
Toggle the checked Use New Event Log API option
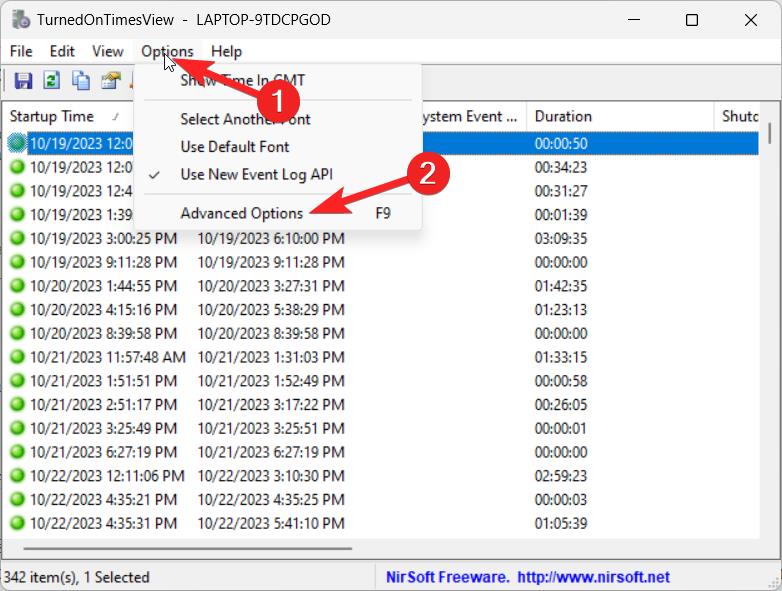click(x=277, y=175)
